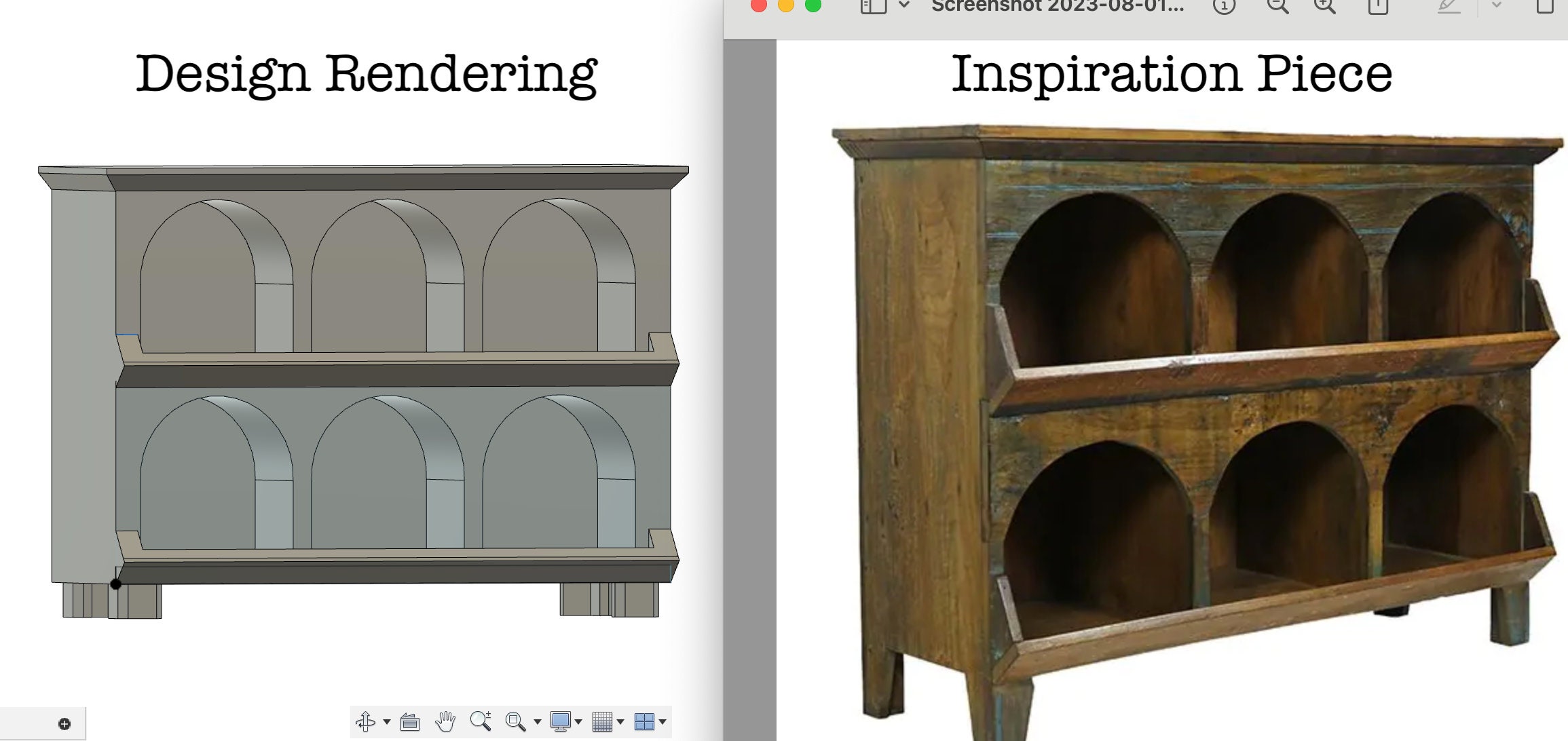This screenshot has height=741, width=1568.
Task: Click the Grid and Snaps icon
Action: 602,721
